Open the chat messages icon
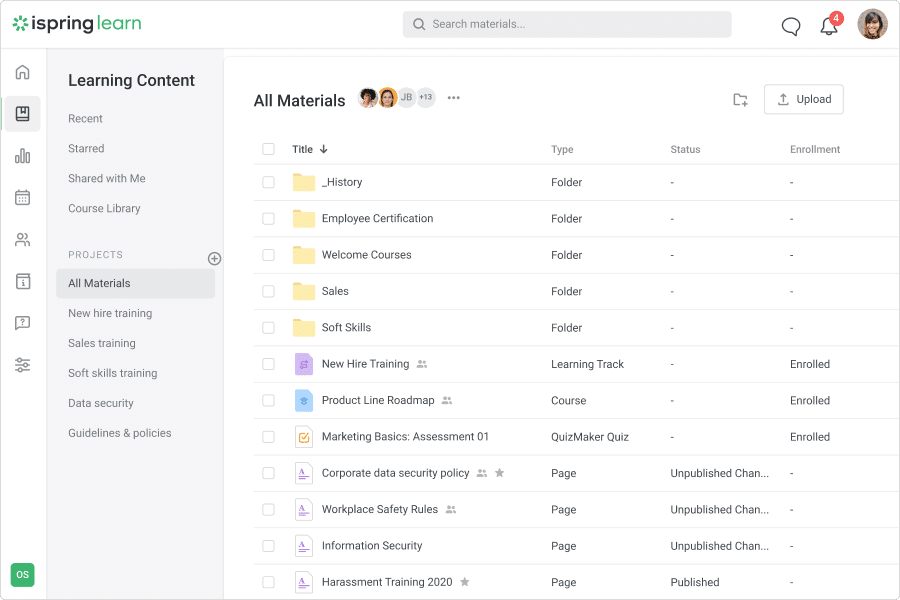Image resolution: width=900 pixels, height=600 pixels. click(x=790, y=26)
